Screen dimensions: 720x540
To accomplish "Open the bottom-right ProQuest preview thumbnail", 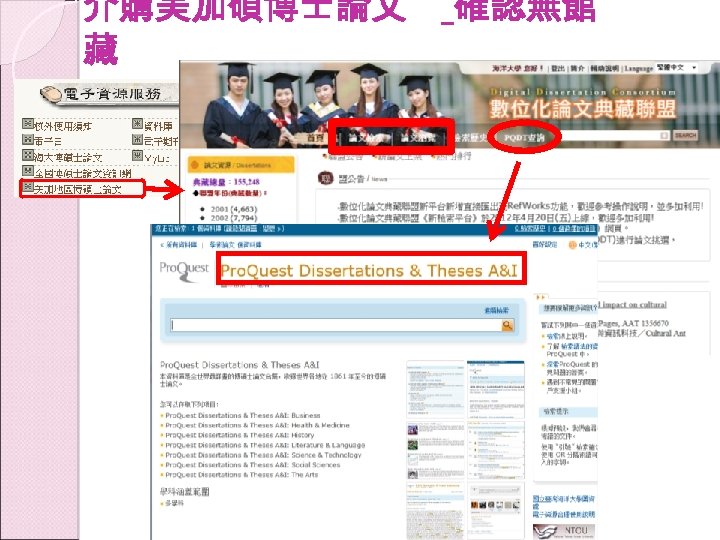I will tap(496, 511).
